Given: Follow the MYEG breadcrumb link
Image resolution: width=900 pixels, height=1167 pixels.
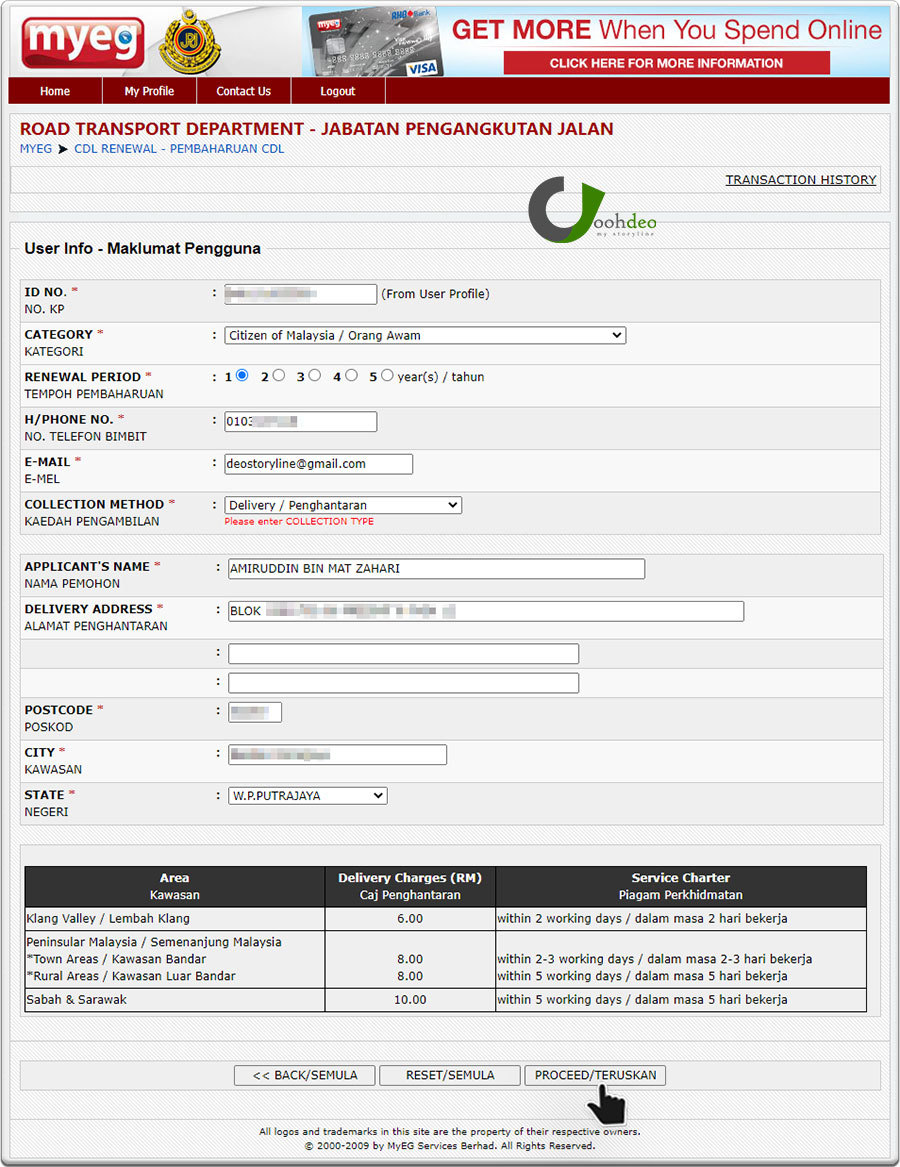Looking at the screenshot, I should (x=36, y=149).
